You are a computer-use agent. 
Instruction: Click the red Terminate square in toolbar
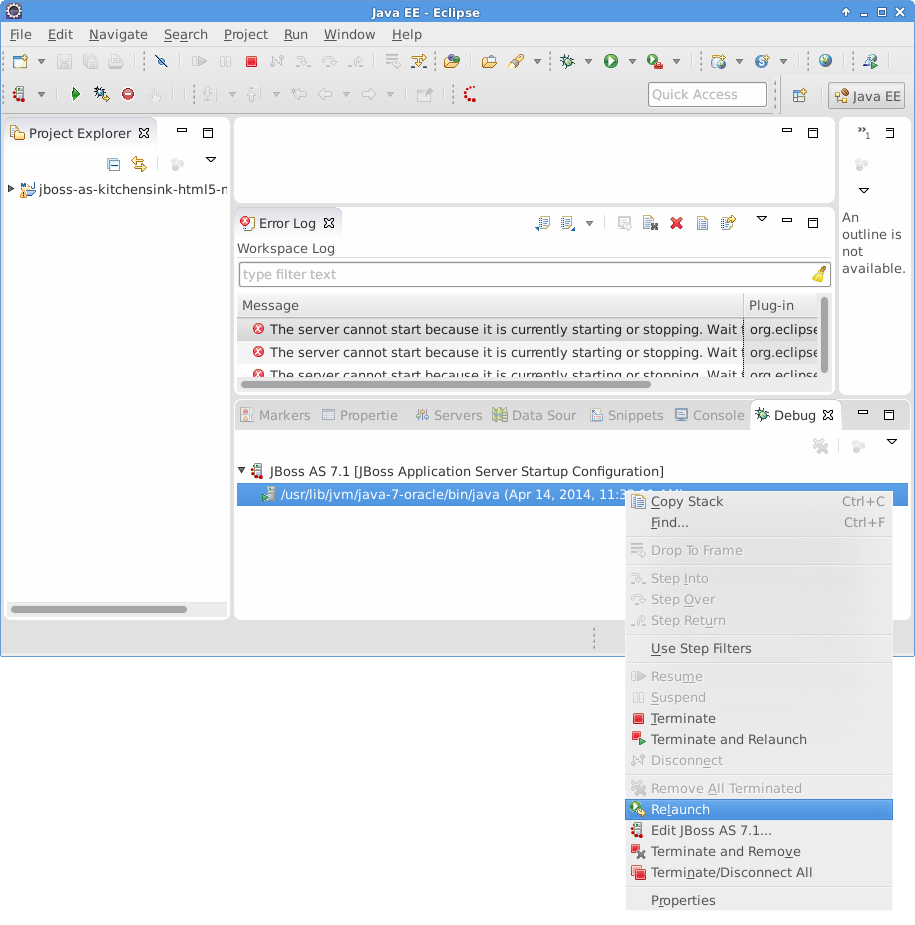tap(251, 61)
